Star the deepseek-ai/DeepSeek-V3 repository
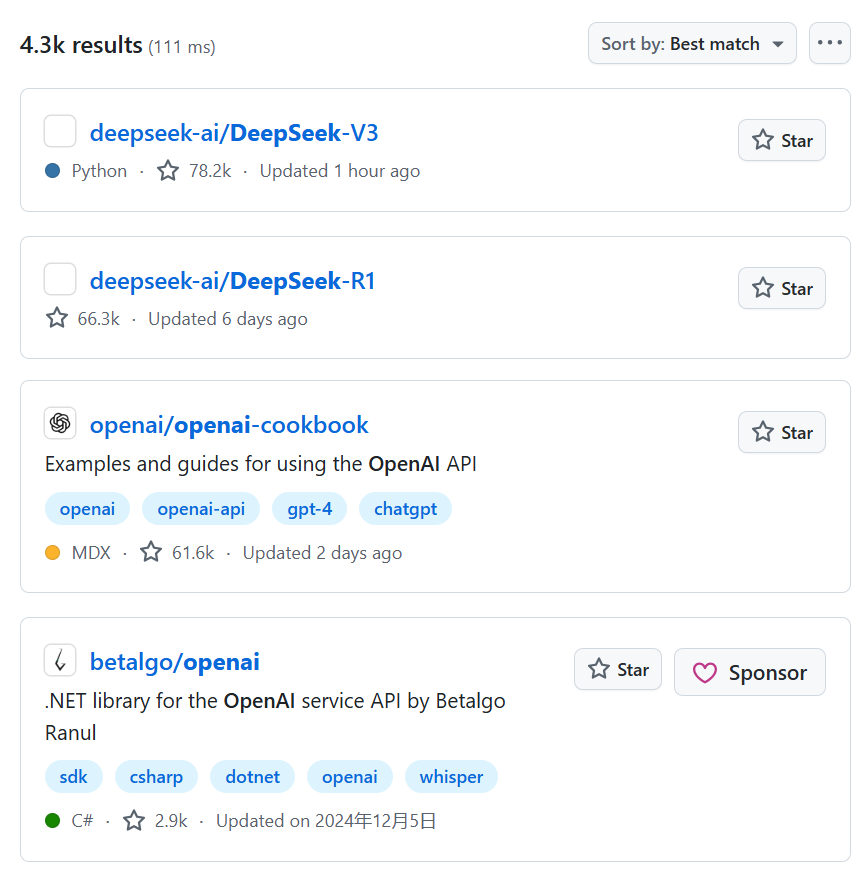This screenshot has height=888, width=866. (781, 140)
